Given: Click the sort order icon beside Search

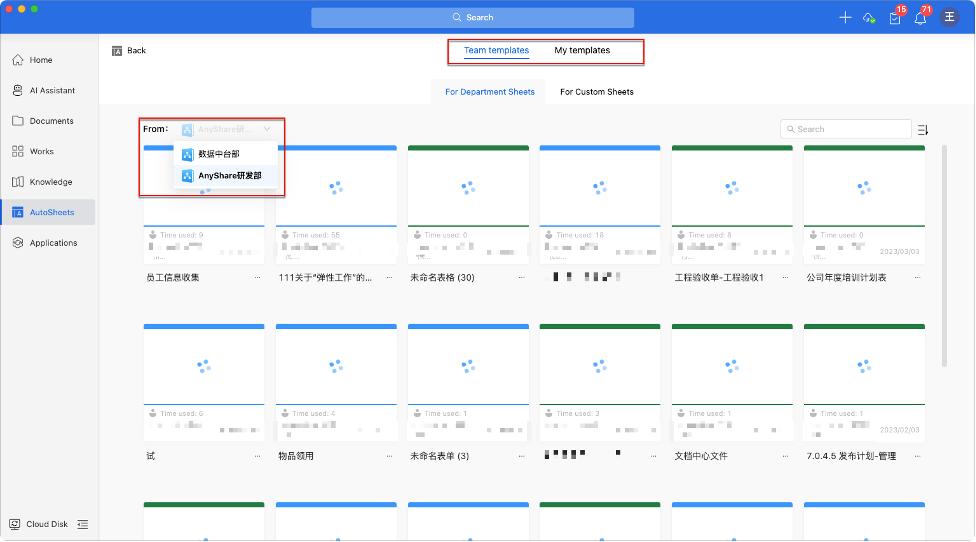Looking at the screenshot, I should click(x=923, y=129).
